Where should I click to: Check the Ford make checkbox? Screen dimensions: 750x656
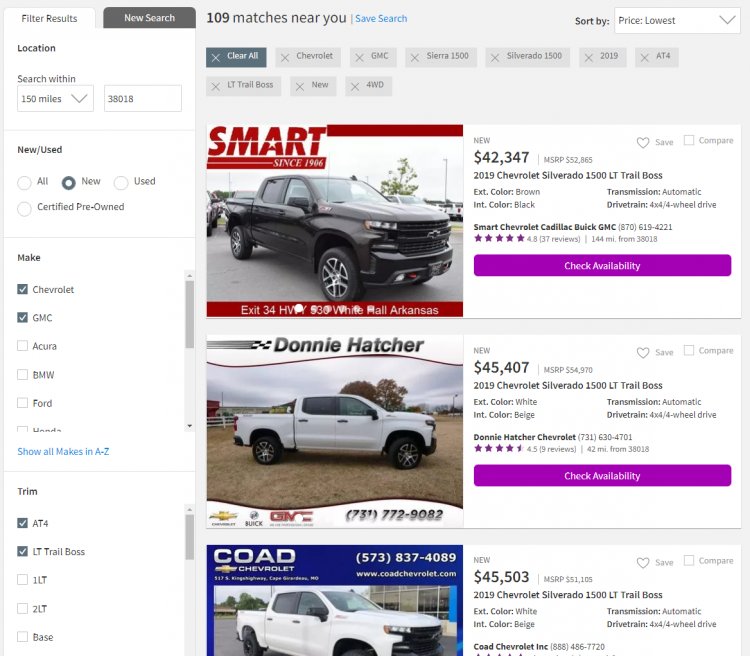coord(22,403)
